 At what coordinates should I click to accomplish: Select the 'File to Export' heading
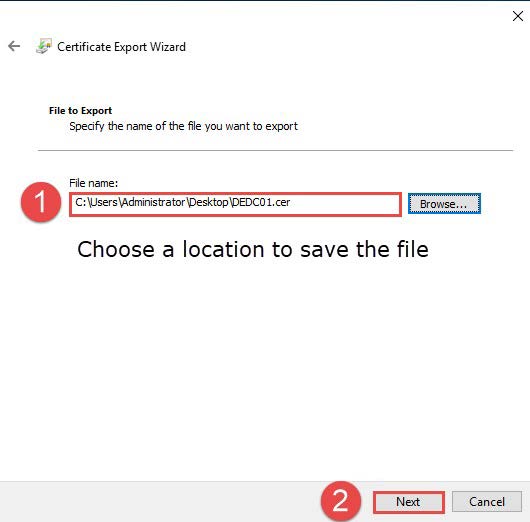[80, 111]
